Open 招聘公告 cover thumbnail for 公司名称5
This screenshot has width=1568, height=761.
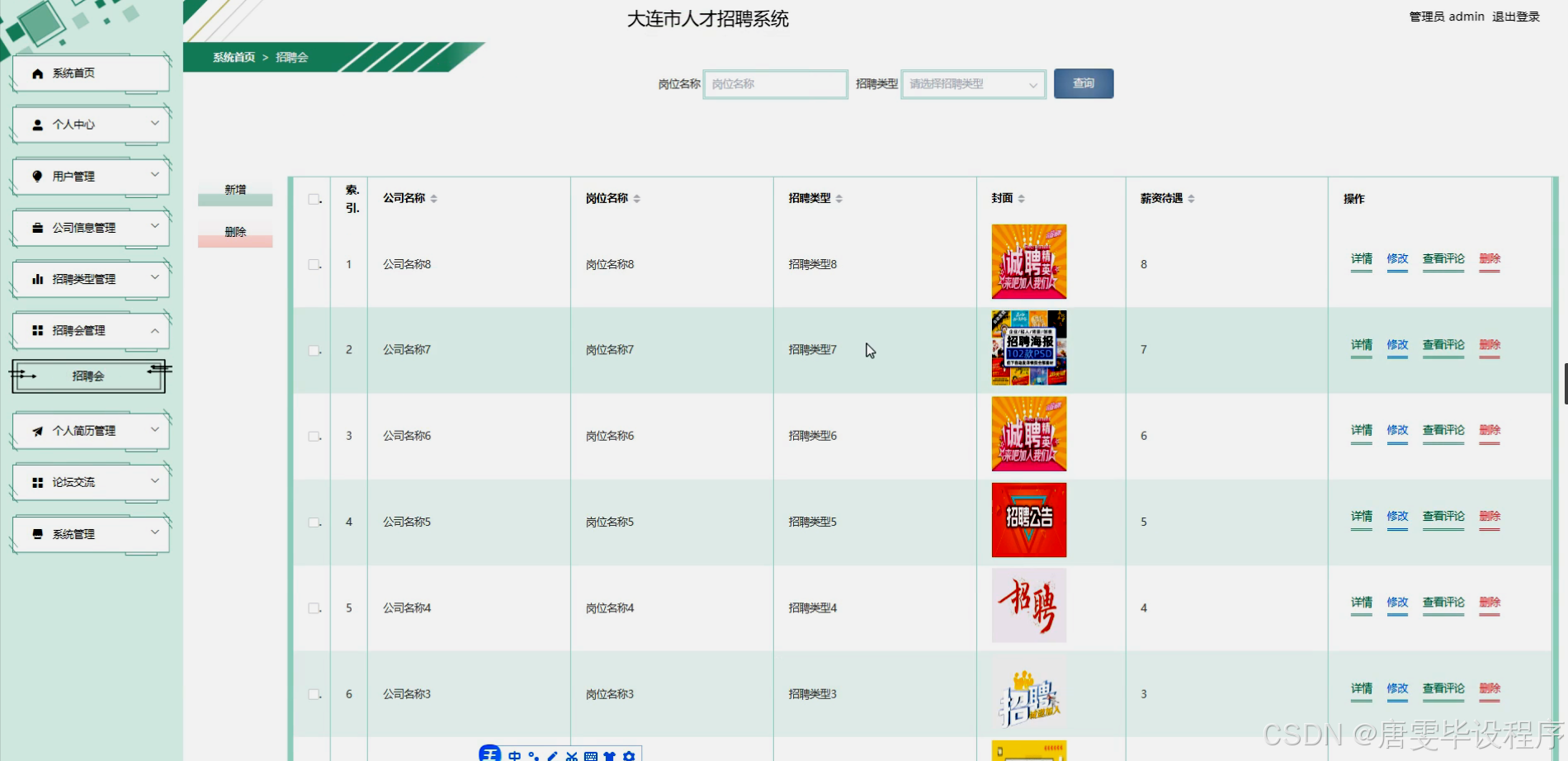(x=1029, y=520)
